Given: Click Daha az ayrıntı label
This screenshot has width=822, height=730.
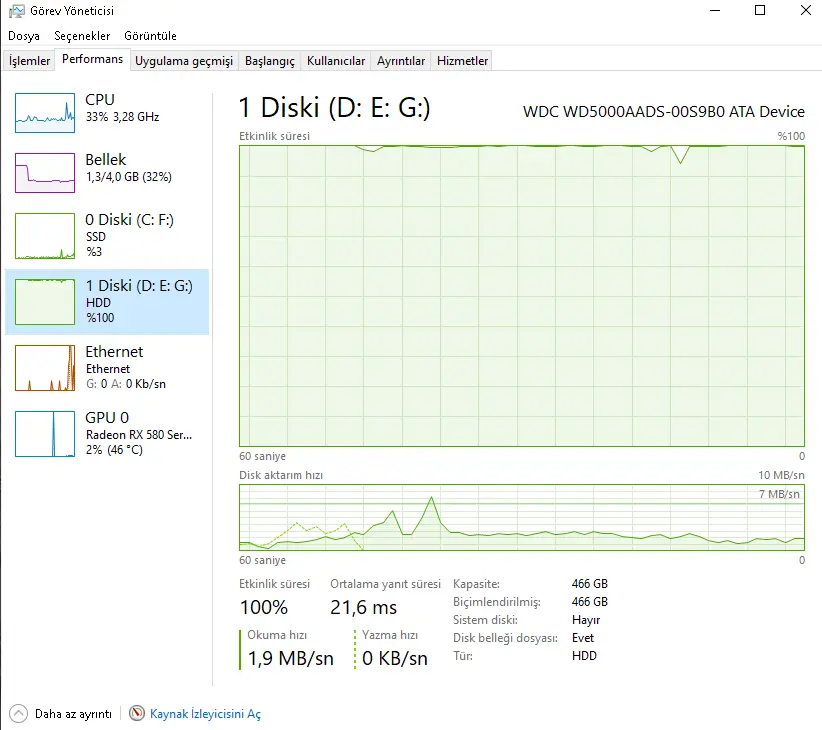Looking at the screenshot, I should pos(73,714).
